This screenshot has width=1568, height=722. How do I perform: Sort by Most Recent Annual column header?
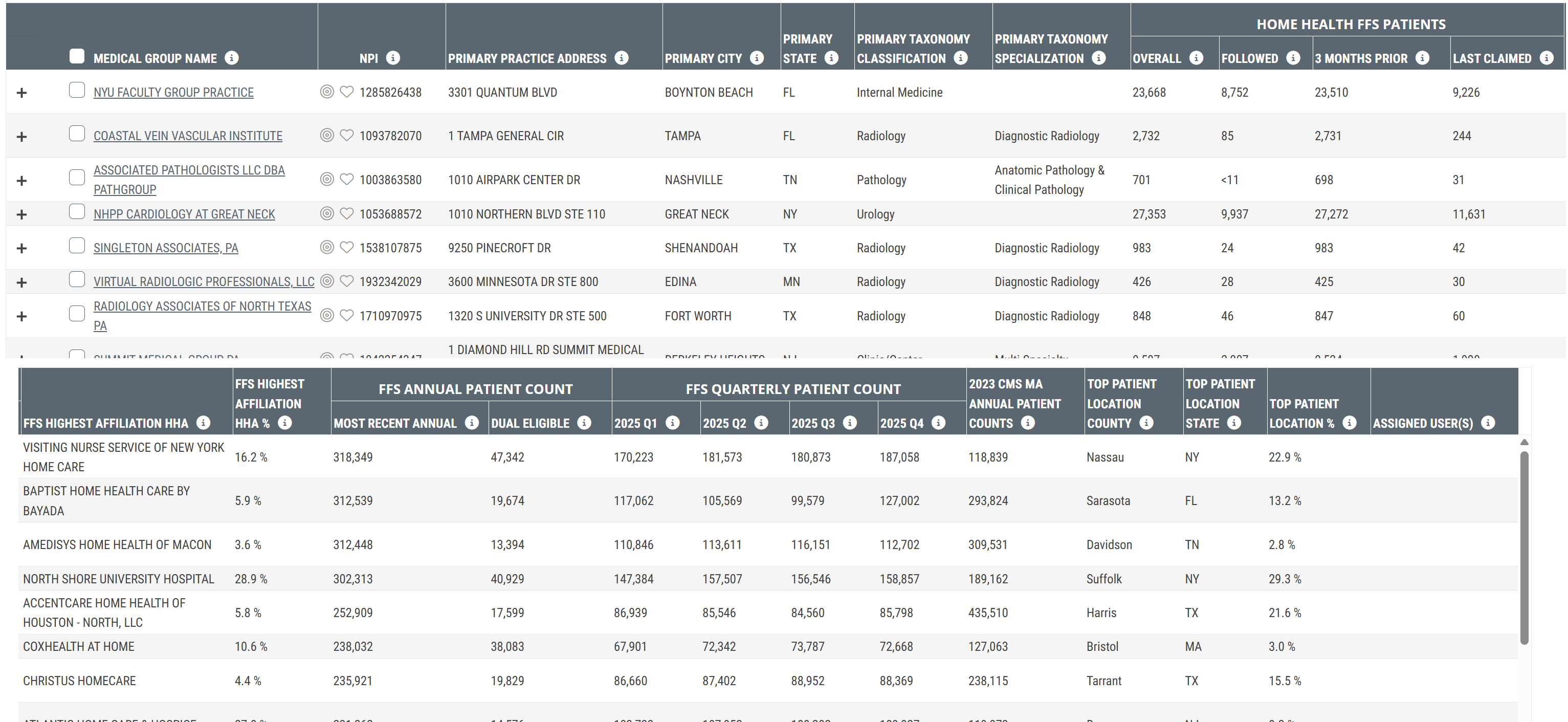coord(394,423)
